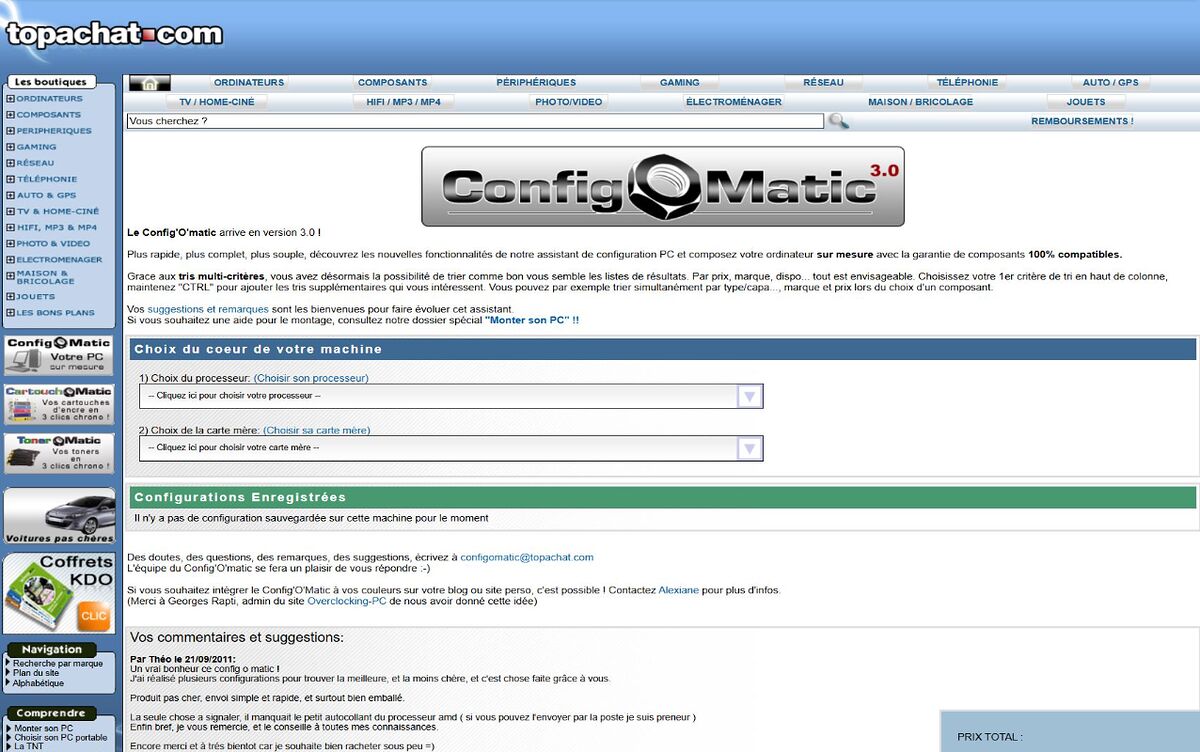Open JOUETS top menu tab
This screenshot has height=752, width=1200.
tap(1086, 102)
